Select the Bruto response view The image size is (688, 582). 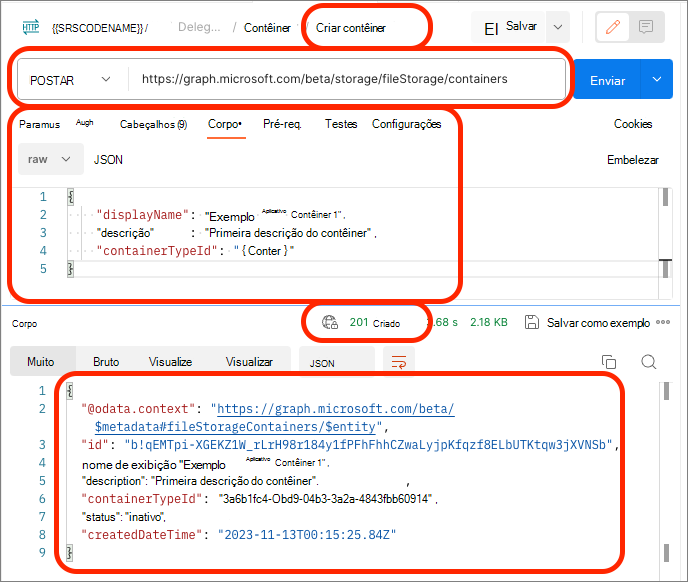[x=106, y=362]
